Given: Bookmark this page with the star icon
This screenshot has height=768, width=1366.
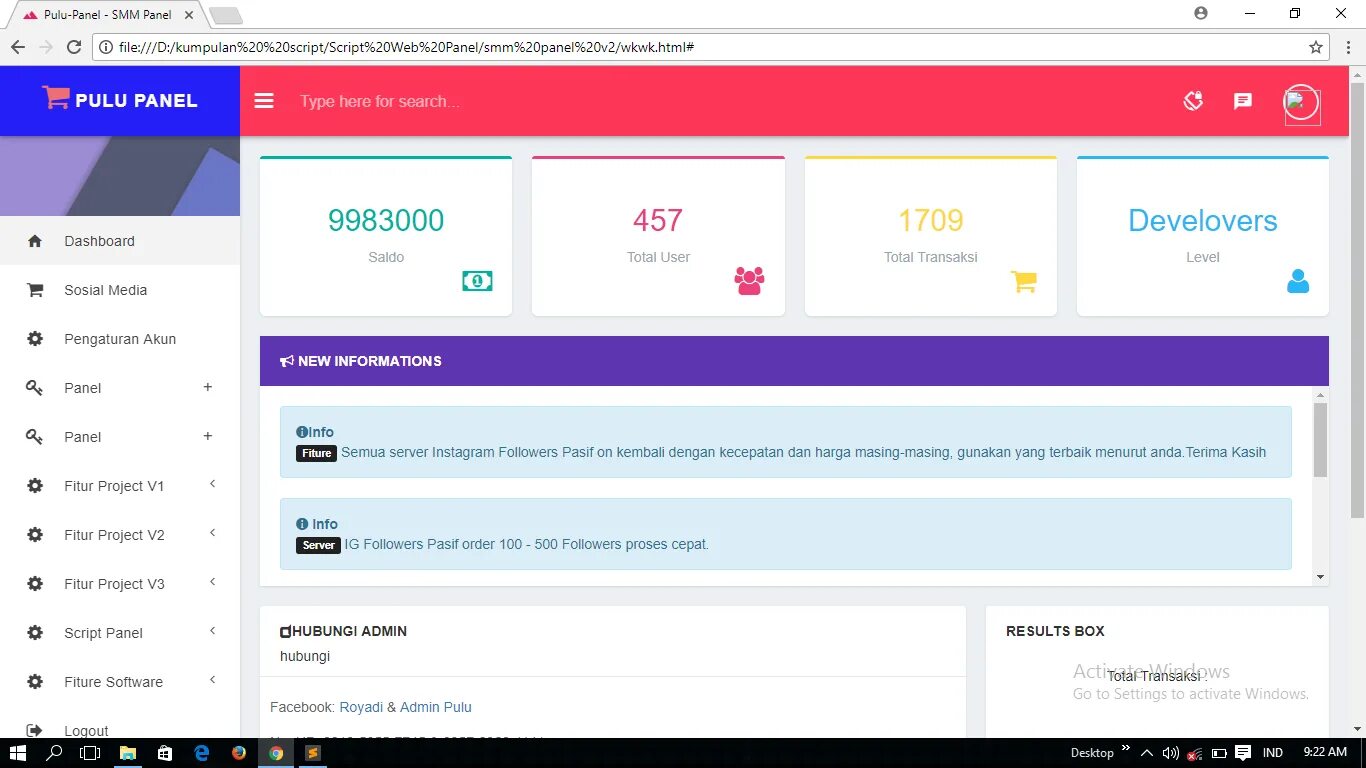Looking at the screenshot, I should 1316,47.
